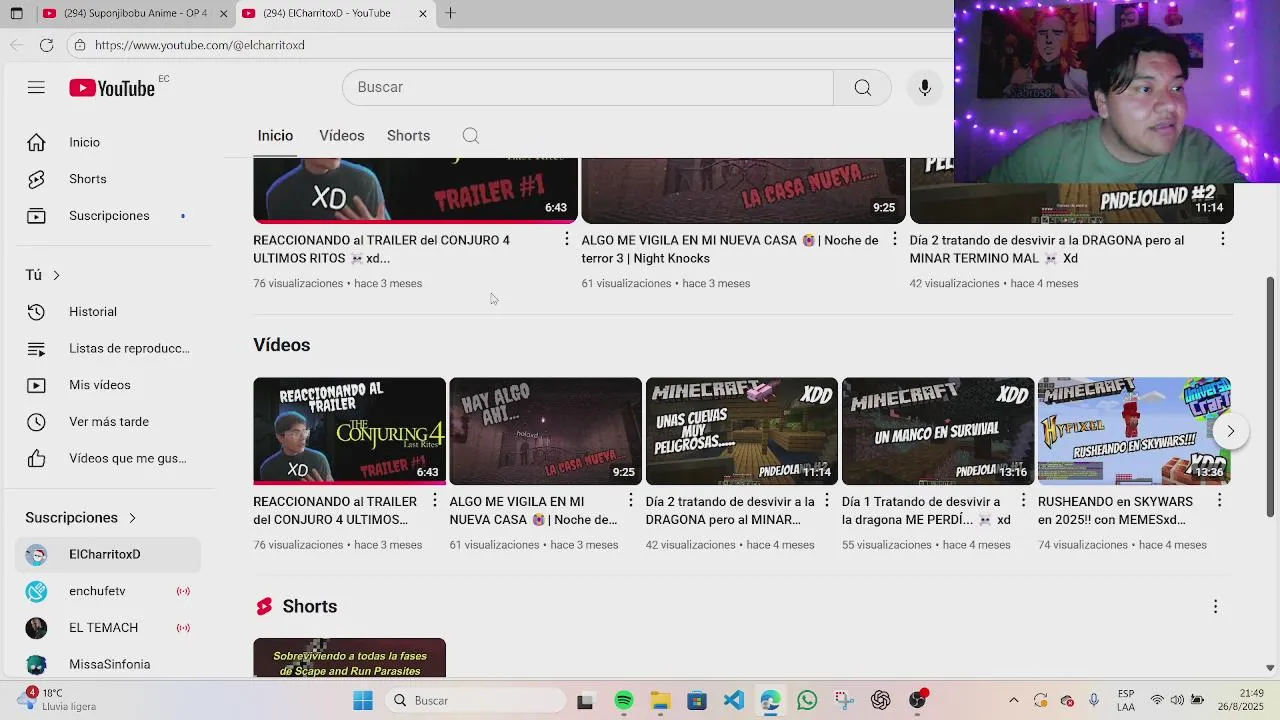Expand the Tú section chevron

(x=56, y=275)
